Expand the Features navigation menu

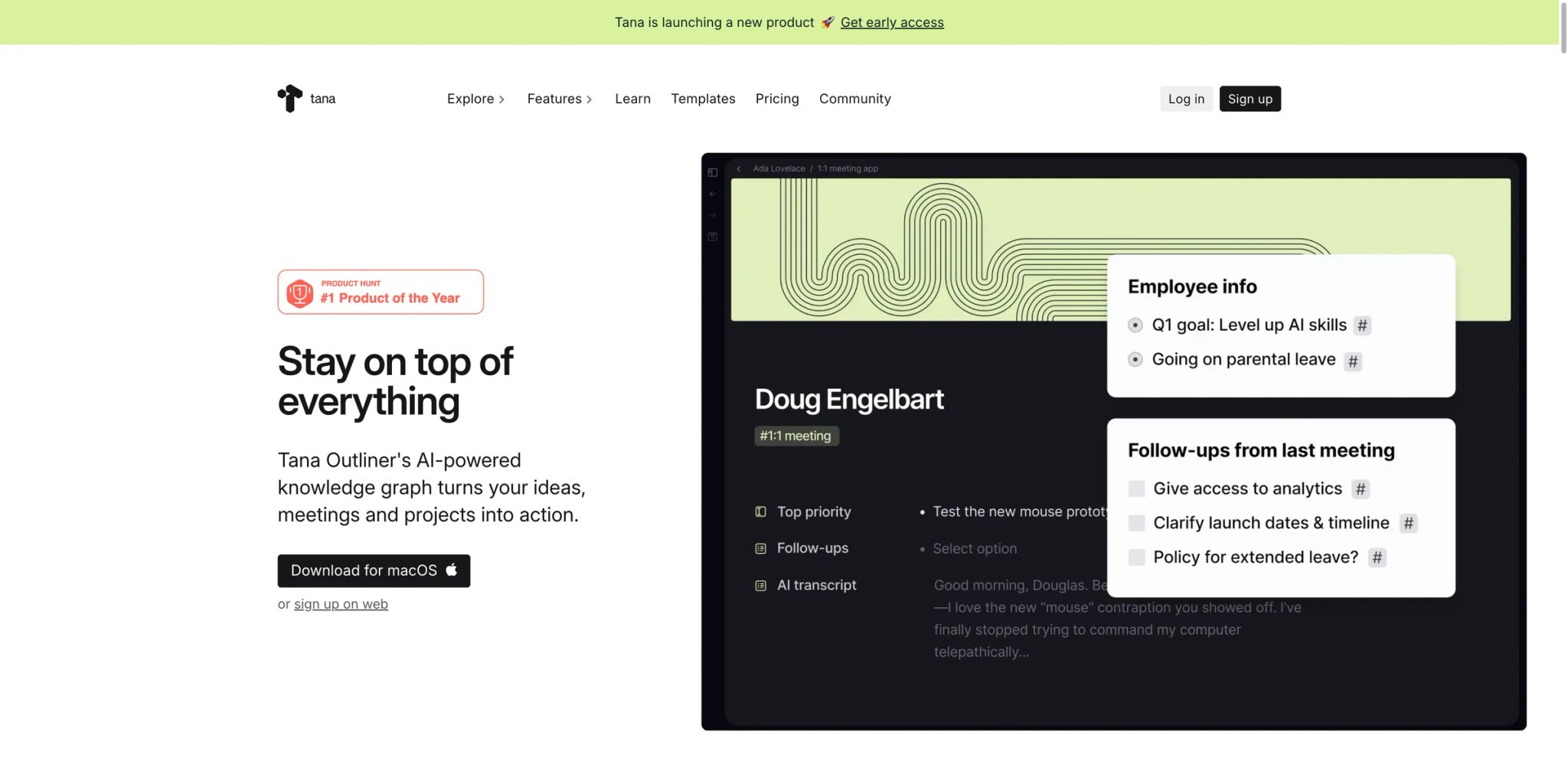click(560, 99)
